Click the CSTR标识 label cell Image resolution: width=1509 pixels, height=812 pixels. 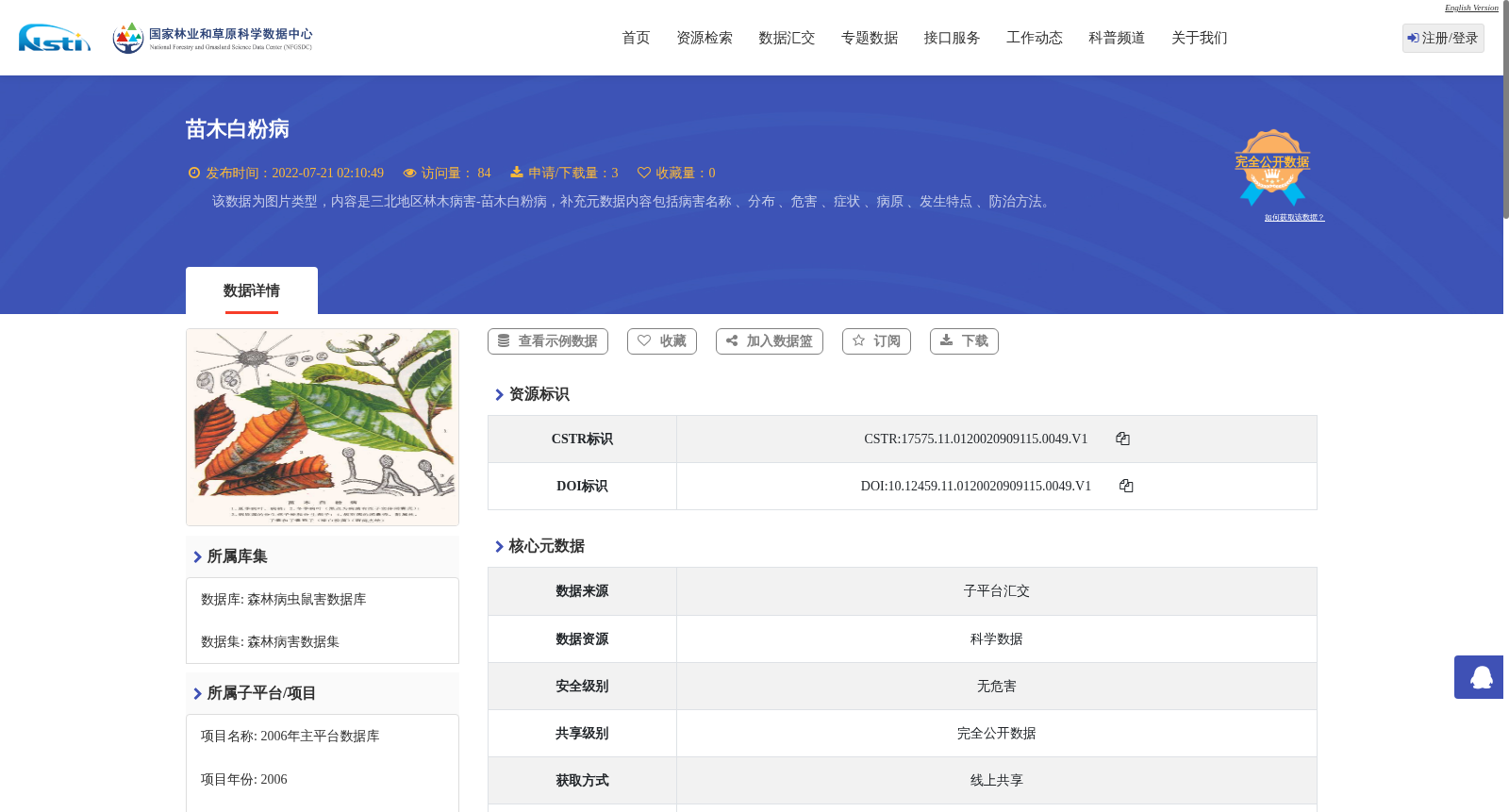point(582,439)
